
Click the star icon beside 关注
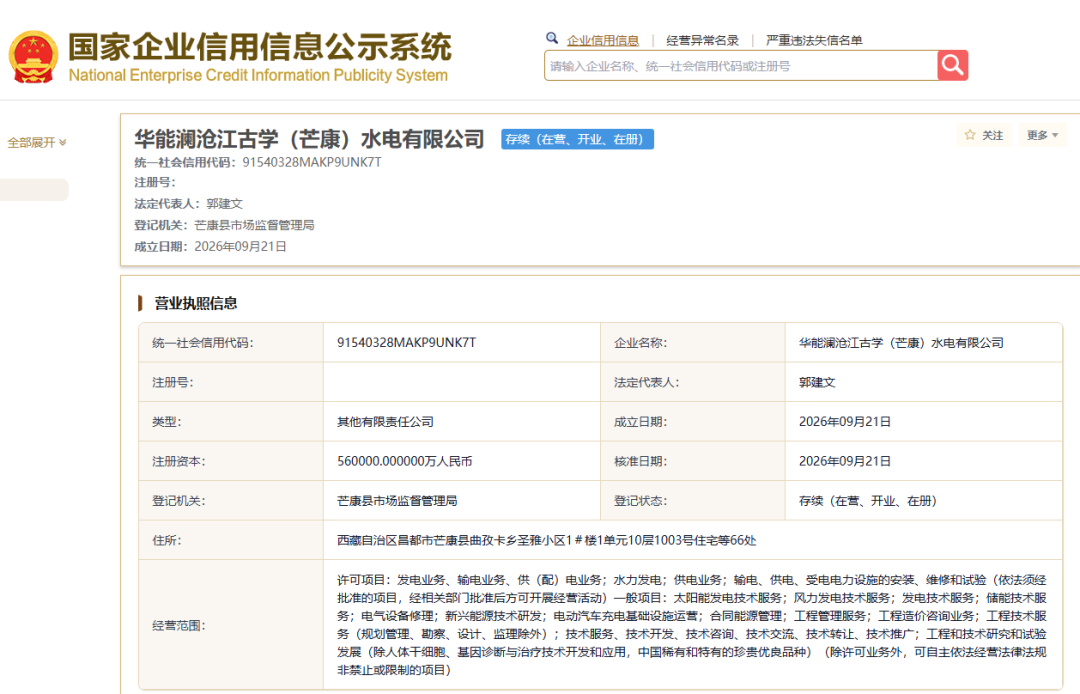(970, 135)
